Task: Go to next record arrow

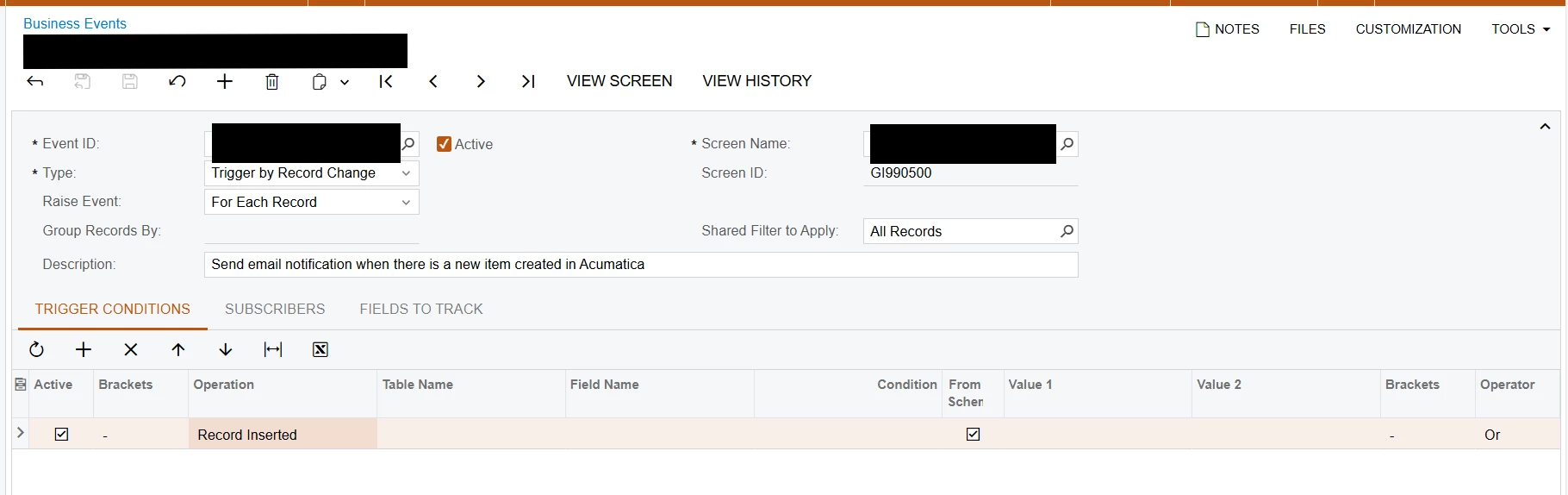Action: pyautogui.click(x=481, y=81)
